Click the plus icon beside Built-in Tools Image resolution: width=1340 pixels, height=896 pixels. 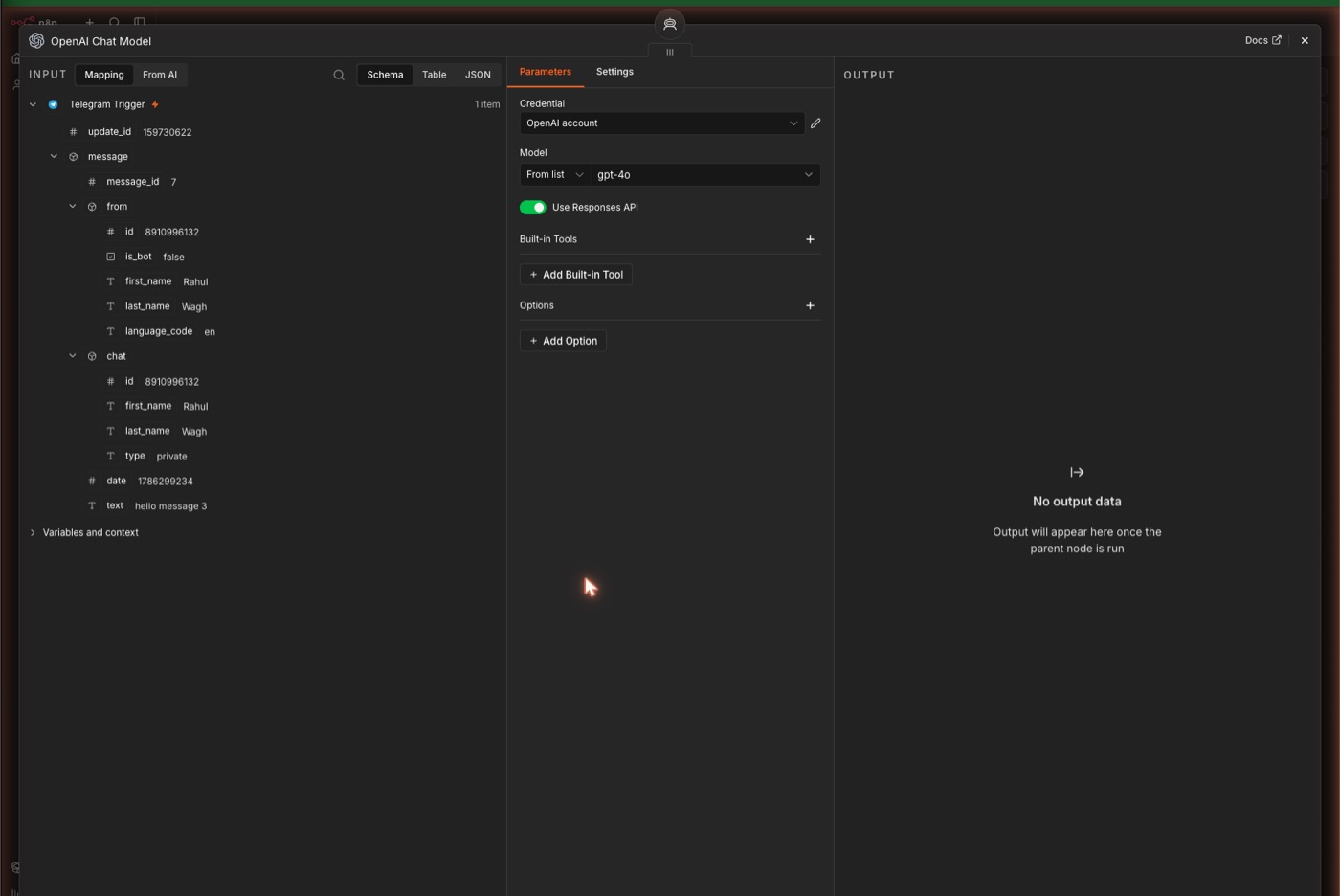point(810,239)
